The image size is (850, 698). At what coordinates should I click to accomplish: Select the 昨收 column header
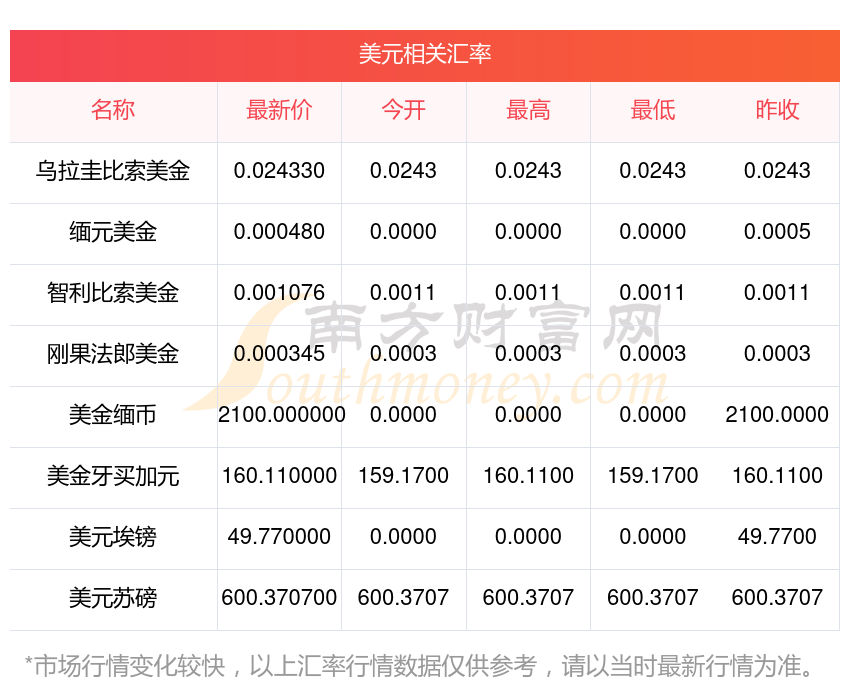777,110
